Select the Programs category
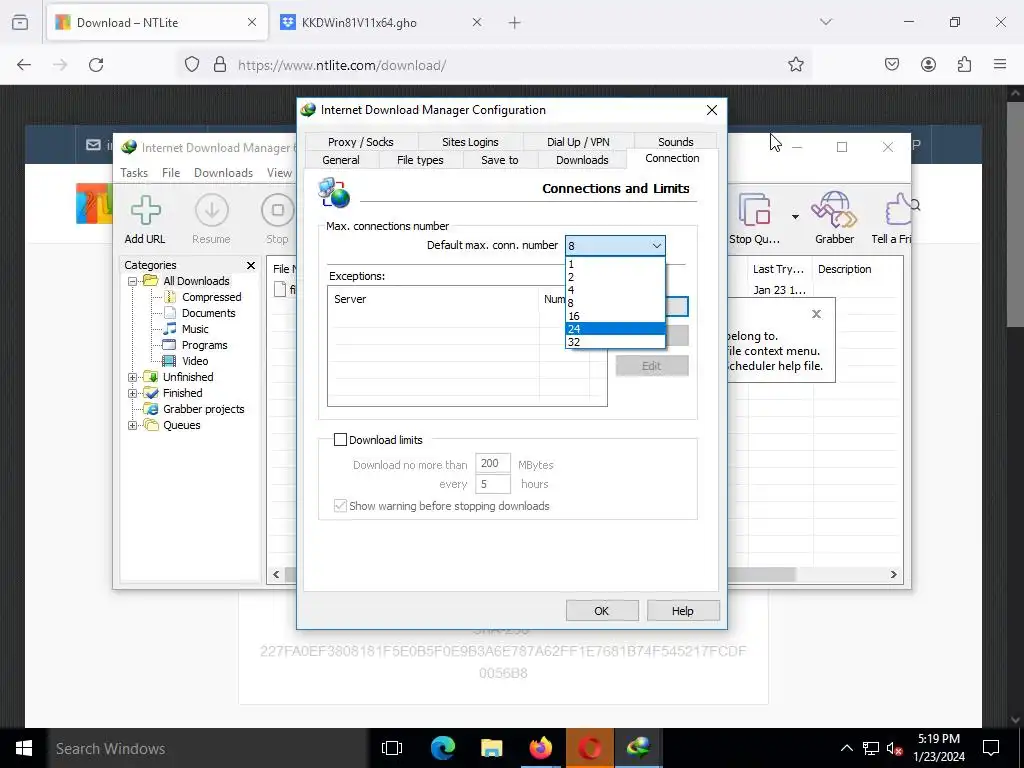 coord(204,345)
